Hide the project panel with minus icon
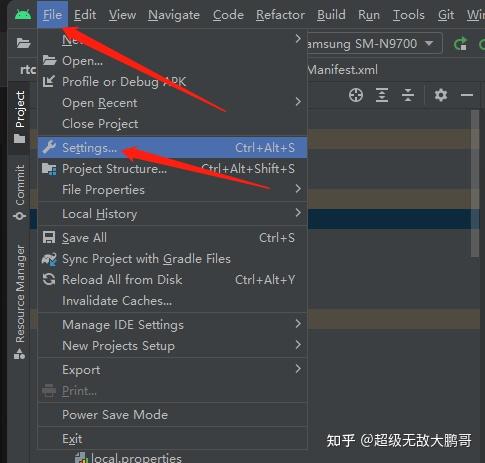The height and width of the screenshot is (463, 485). coord(467,95)
